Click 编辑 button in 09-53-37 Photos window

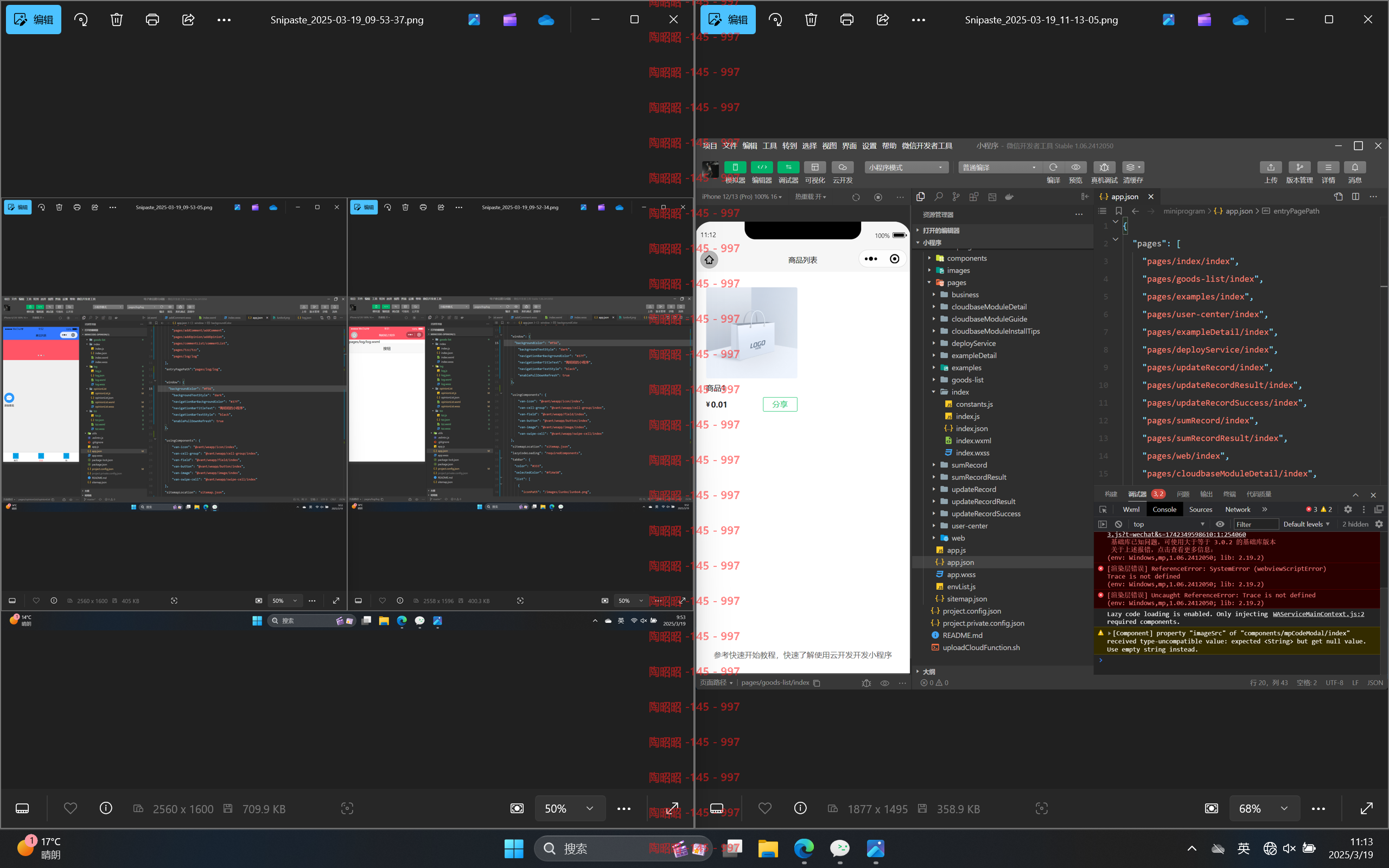[33, 20]
